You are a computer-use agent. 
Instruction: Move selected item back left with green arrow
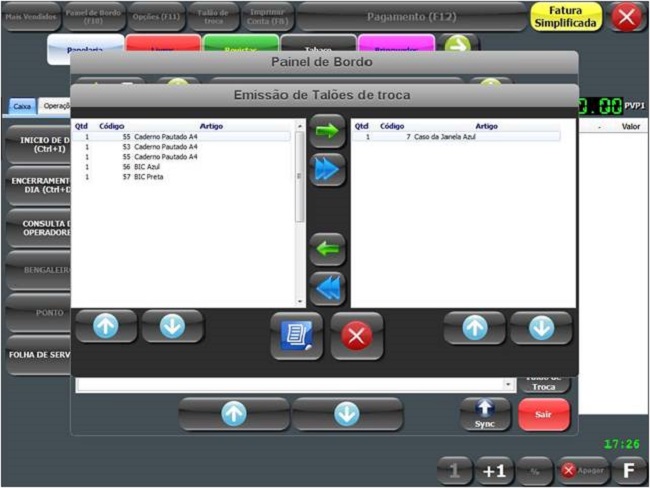(x=328, y=248)
